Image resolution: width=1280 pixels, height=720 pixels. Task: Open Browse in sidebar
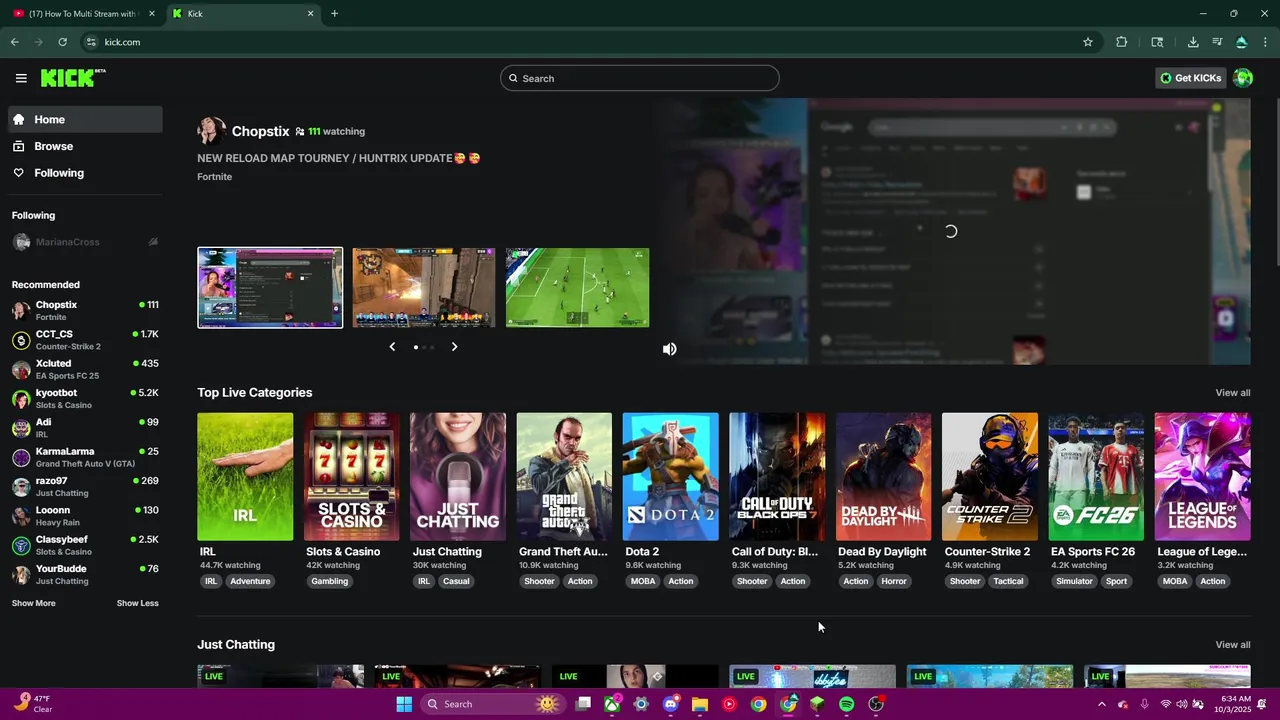[85, 146]
